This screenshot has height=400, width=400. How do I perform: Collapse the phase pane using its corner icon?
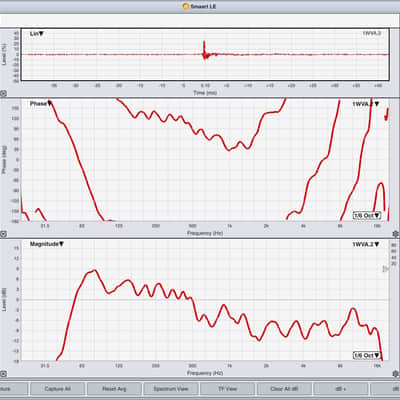click(3, 234)
